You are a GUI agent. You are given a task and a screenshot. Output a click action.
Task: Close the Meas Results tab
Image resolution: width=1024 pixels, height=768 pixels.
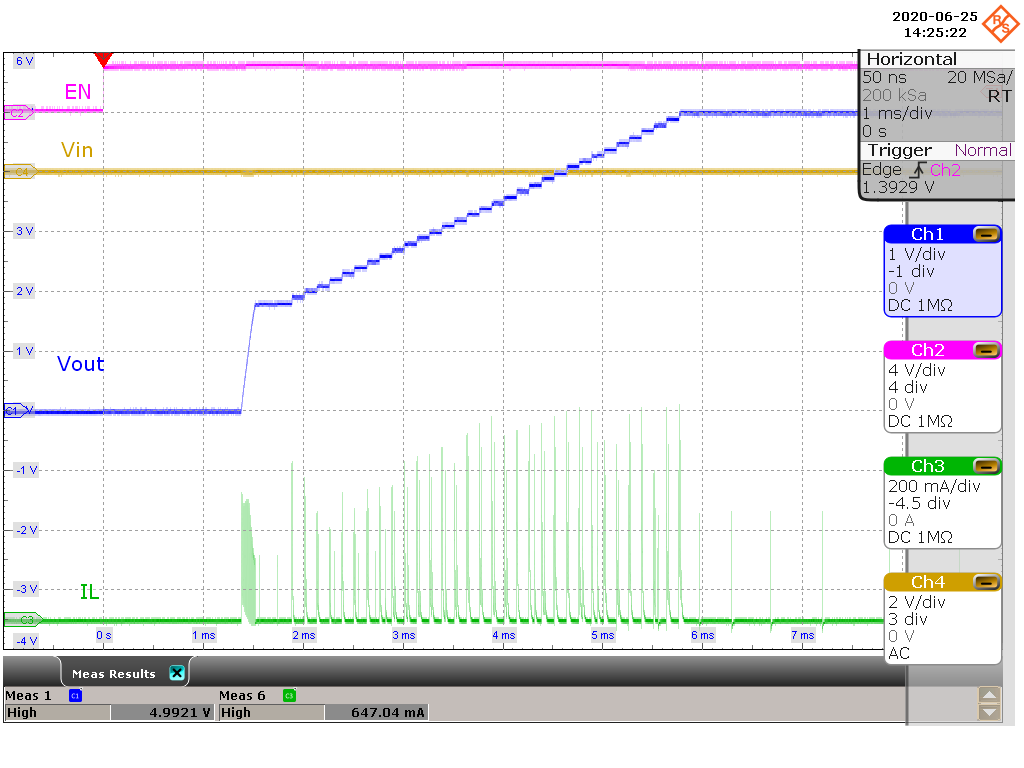(177, 673)
